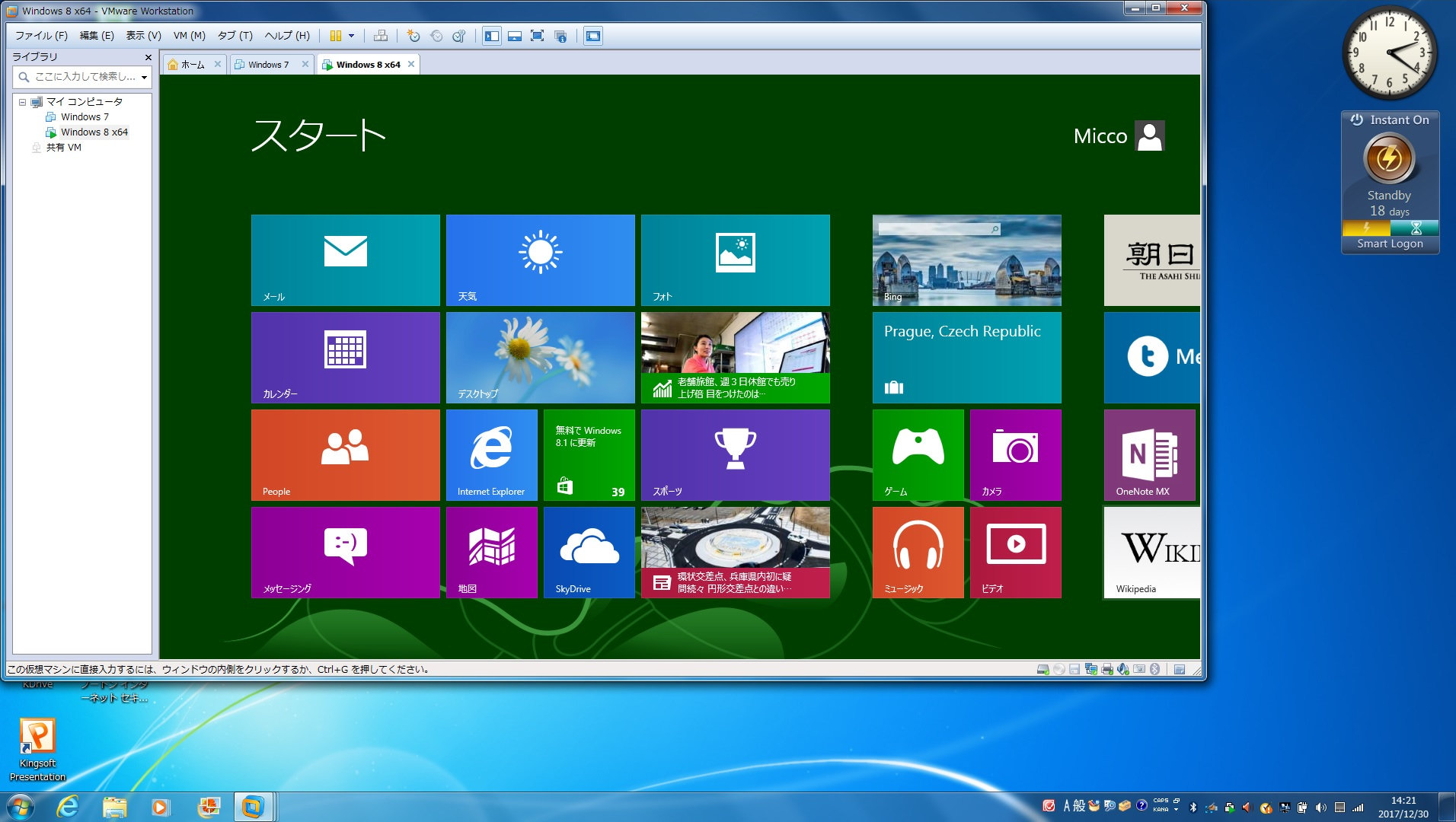
Task: Close the ライブラリ panel
Action: pos(148,57)
